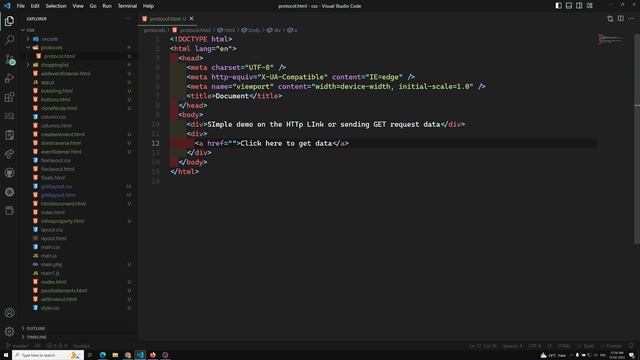Viewport: 640px width, 360px height.
Task: Open buttons.html file
Action: [x=56, y=100]
